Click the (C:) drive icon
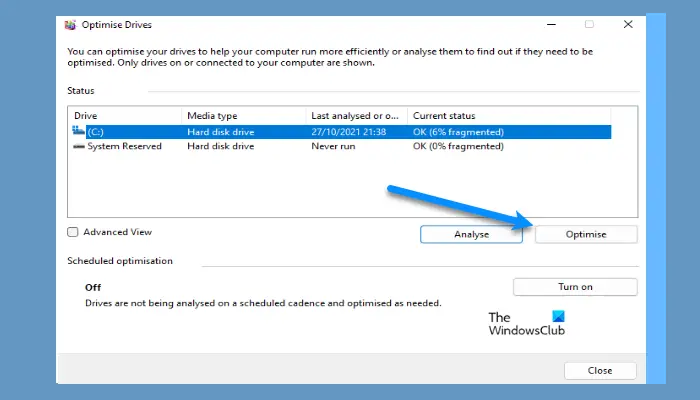The height and width of the screenshot is (400, 700). coord(78,131)
